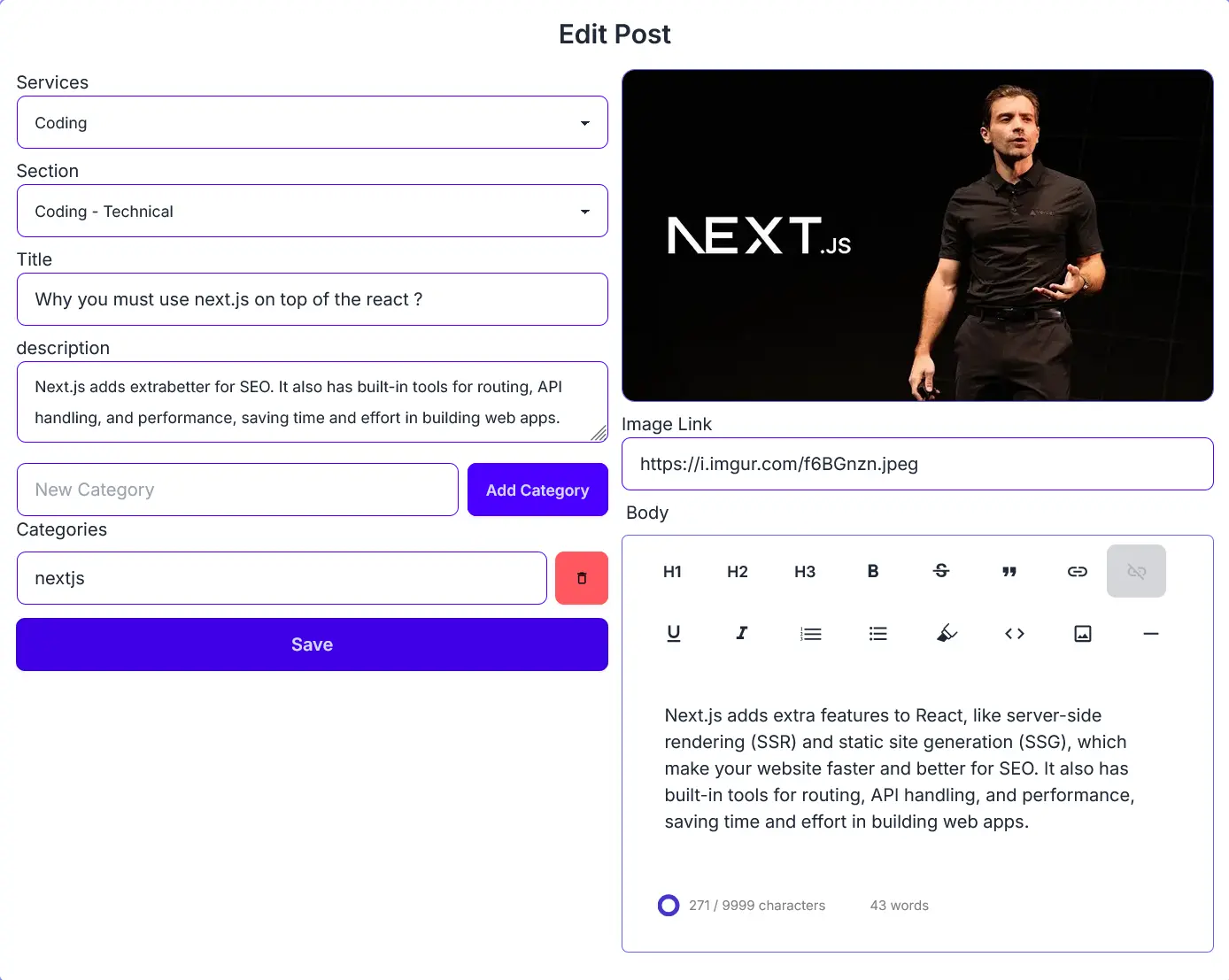Screen dimensions: 1229x980
Task: Click the unlink (remove link) icon
Action: click(x=1137, y=571)
